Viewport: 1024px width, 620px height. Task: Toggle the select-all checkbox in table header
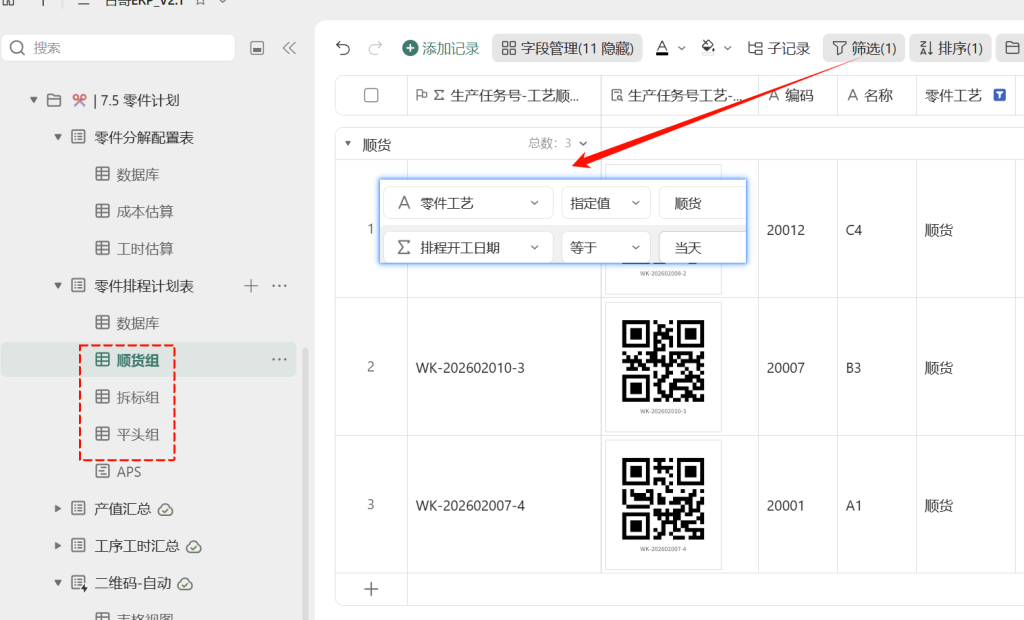pyautogui.click(x=371, y=95)
